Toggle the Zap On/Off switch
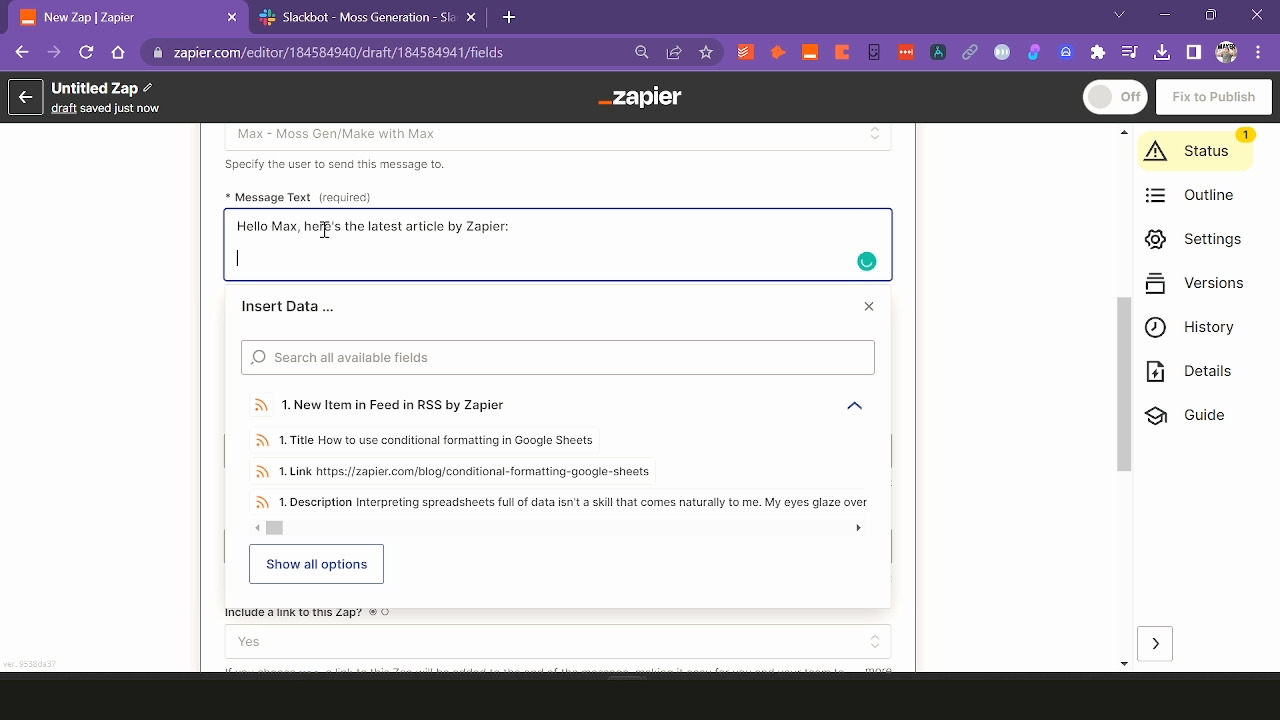Image resolution: width=1280 pixels, height=720 pixels. [1115, 97]
